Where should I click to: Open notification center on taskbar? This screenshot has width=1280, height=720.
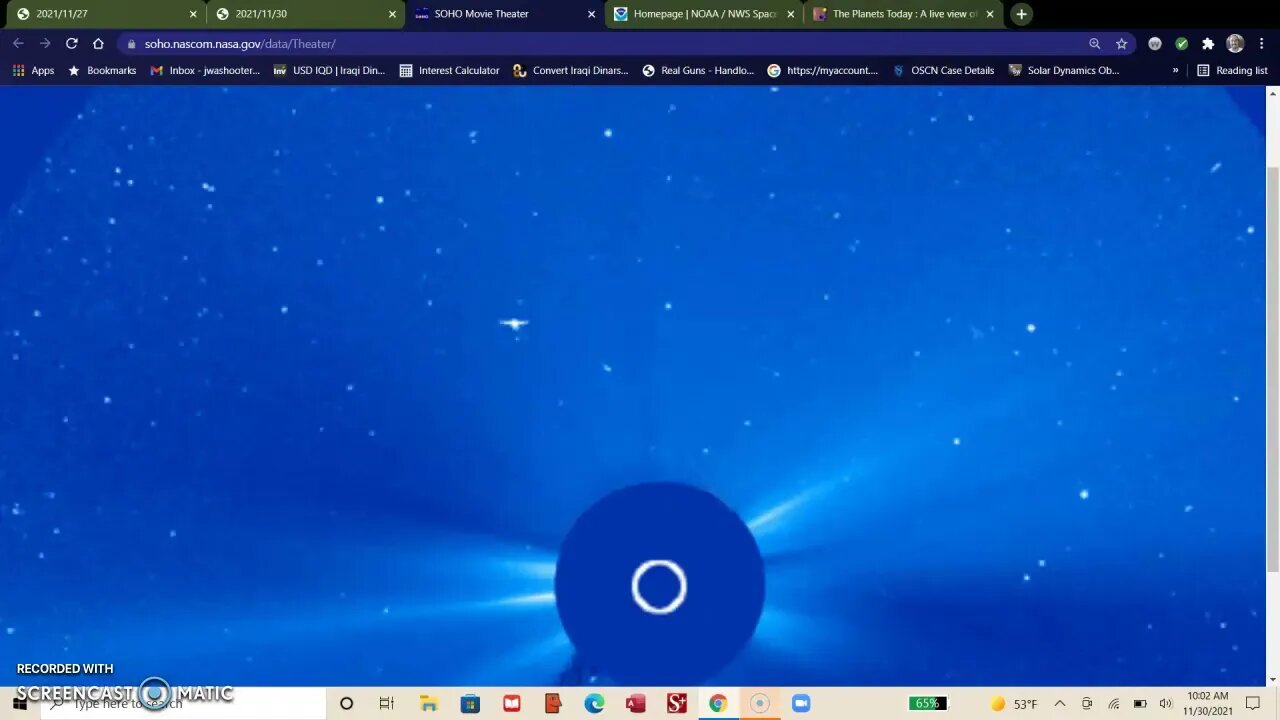pos(1253,704)
